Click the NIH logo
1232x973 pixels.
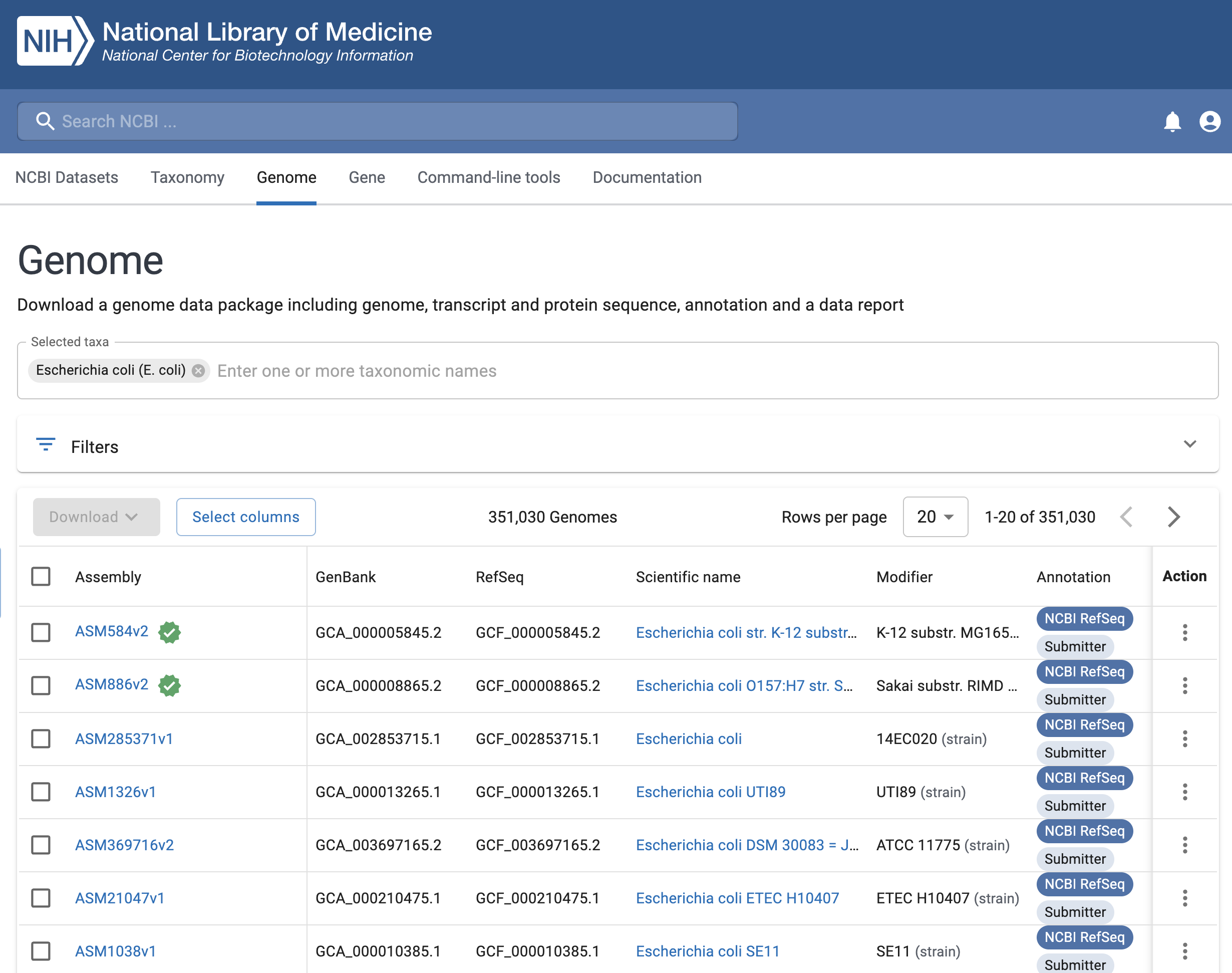point(55,41)
